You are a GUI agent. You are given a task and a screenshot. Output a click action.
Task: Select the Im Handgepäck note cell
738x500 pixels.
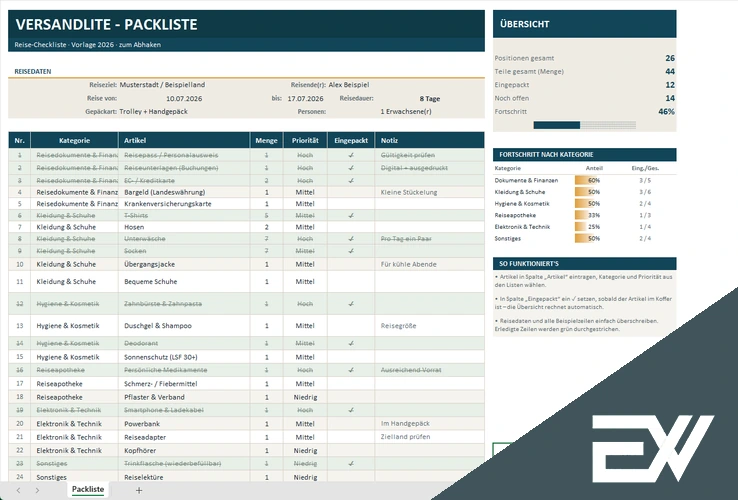pos(430,424)
